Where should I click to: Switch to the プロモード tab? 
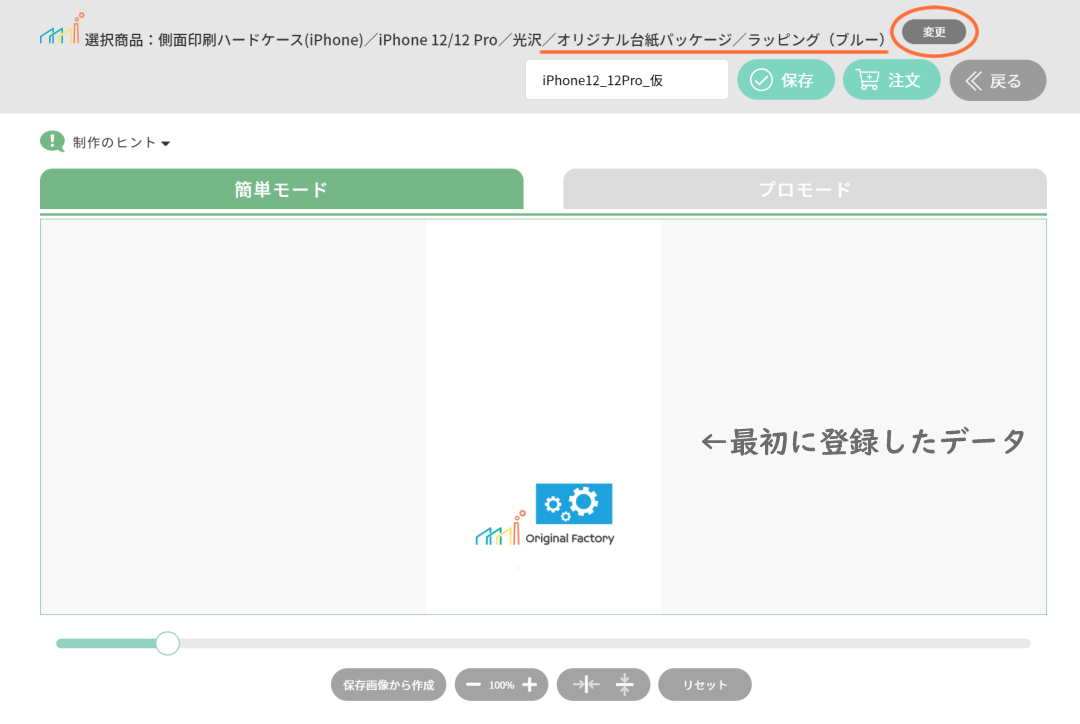point(804,189)
